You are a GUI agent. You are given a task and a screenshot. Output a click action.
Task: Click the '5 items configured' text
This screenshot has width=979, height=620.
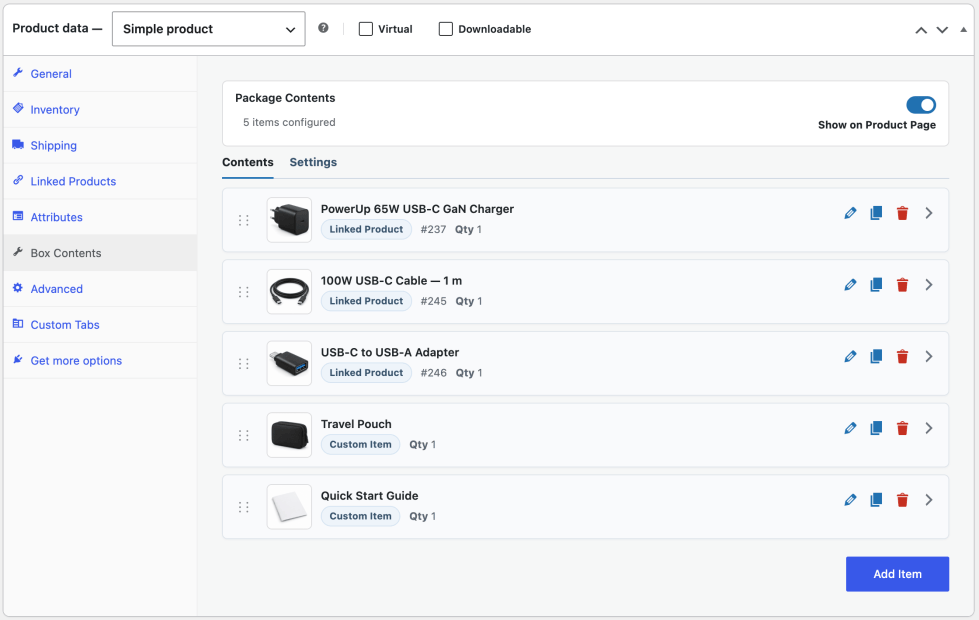click(289, 122)
